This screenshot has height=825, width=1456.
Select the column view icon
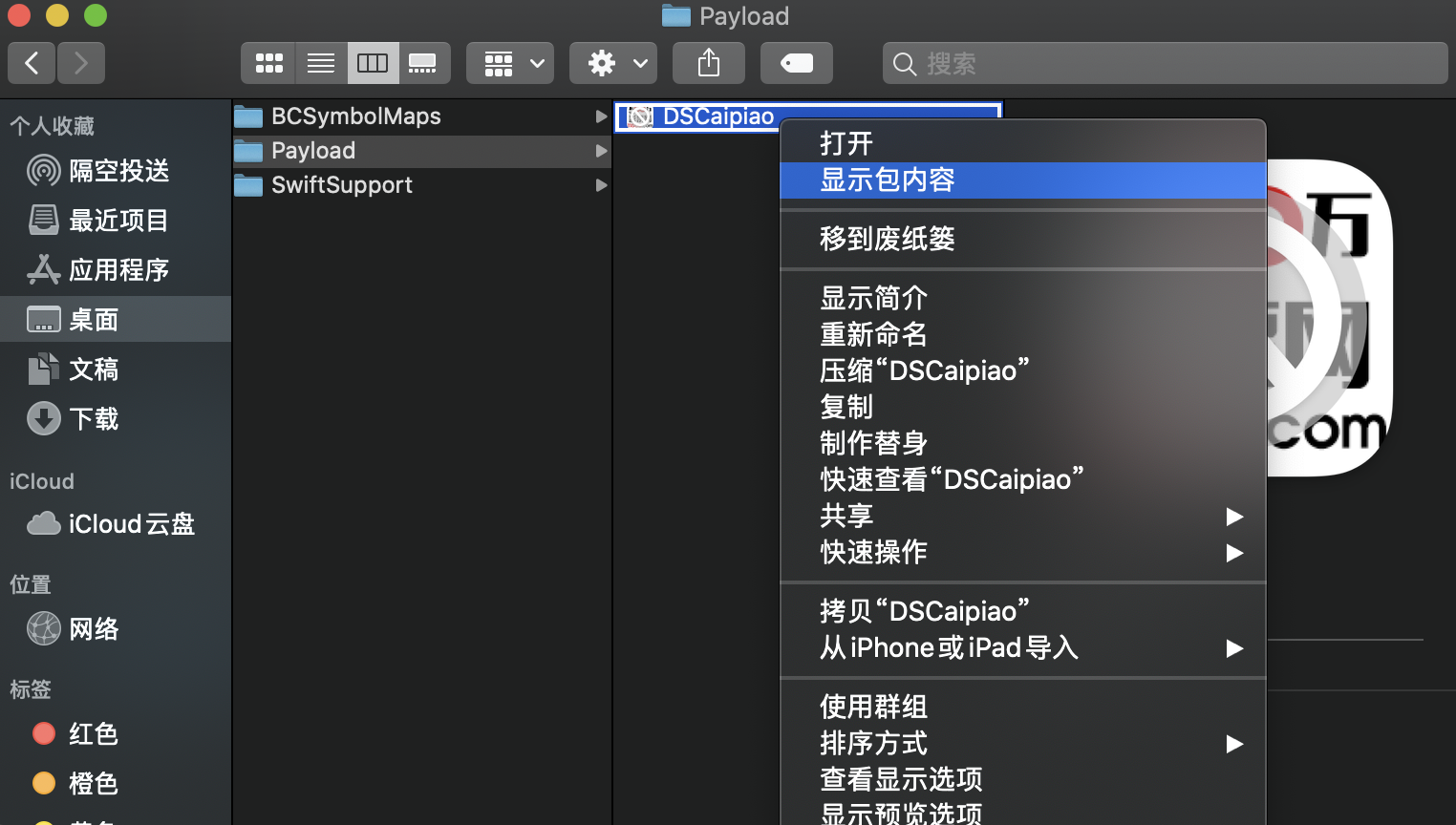pyautogui.click(x=373, y=62)
